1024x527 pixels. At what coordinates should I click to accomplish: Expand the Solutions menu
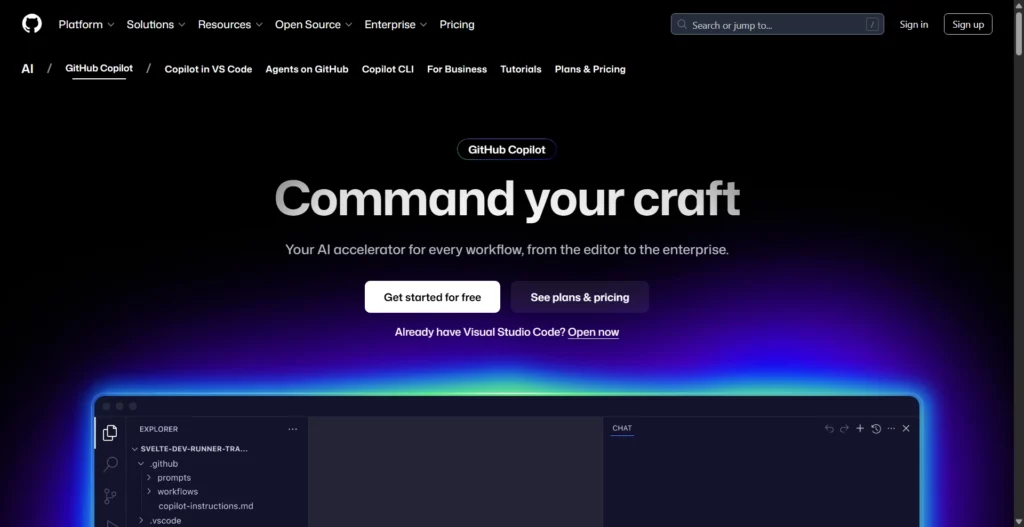tap(155, 24)
